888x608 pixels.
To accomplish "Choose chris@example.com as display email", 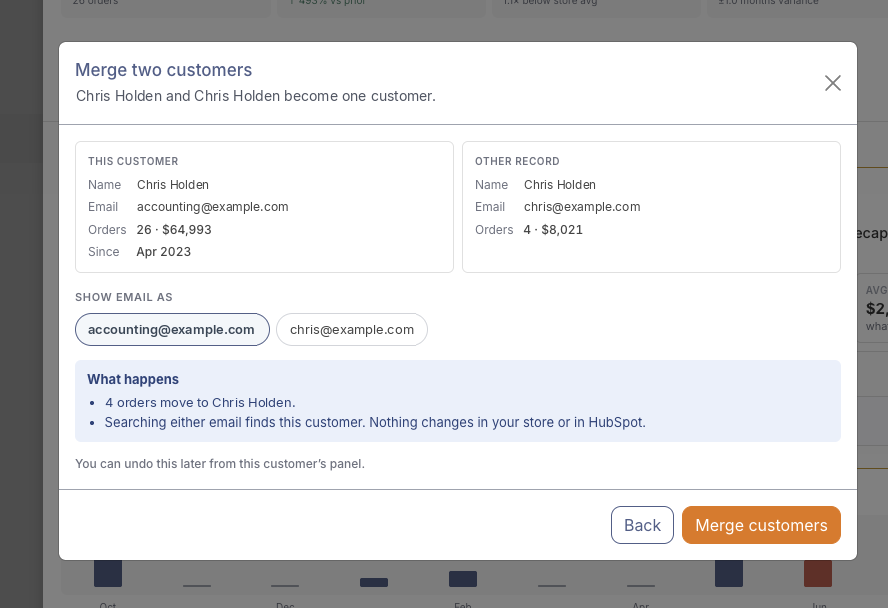I will coord(352,329).
